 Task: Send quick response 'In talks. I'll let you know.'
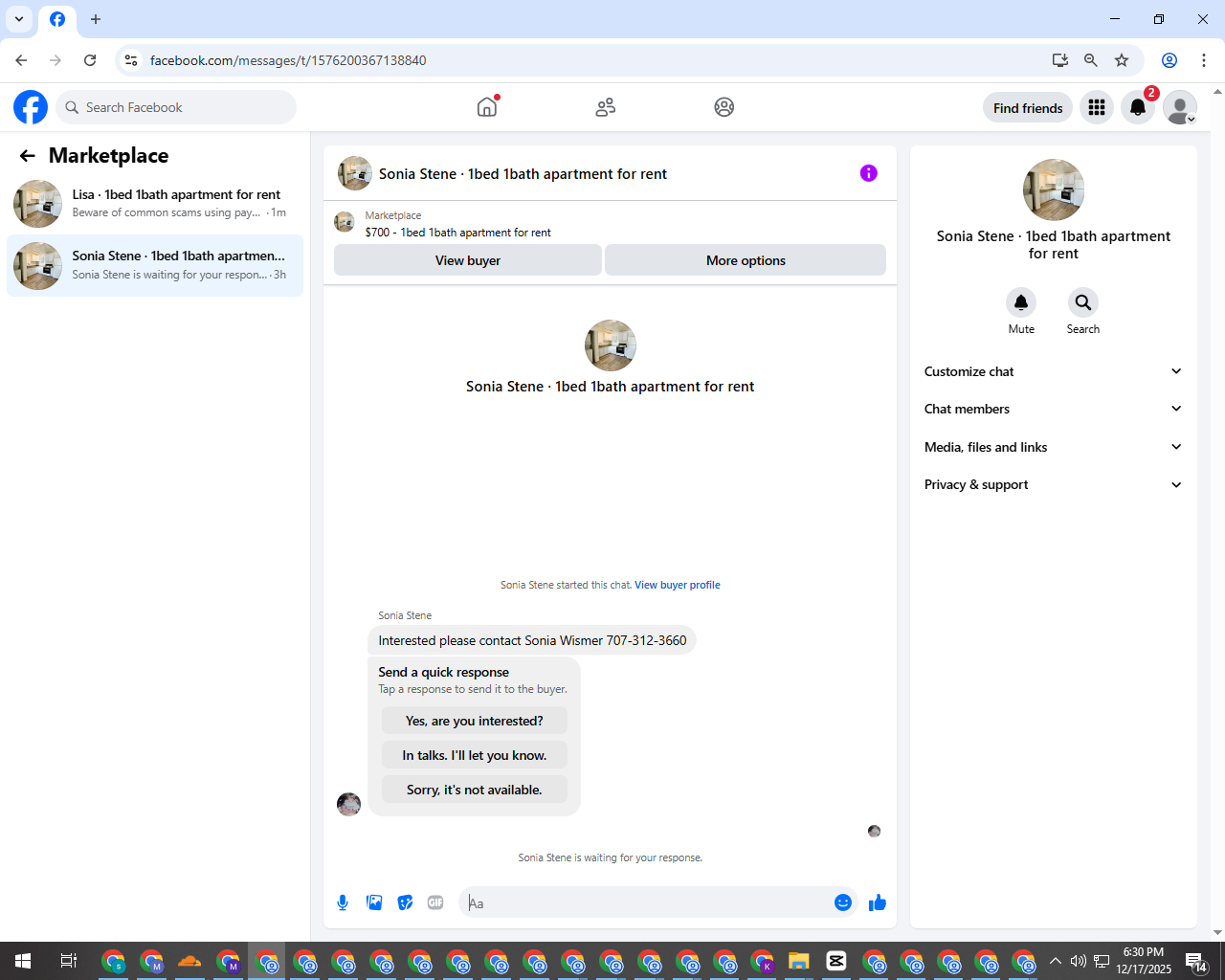(474, 755)
